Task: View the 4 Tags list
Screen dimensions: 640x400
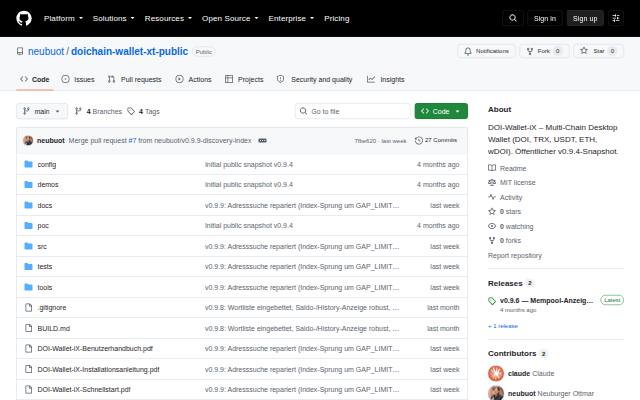Action: point(144,111)
